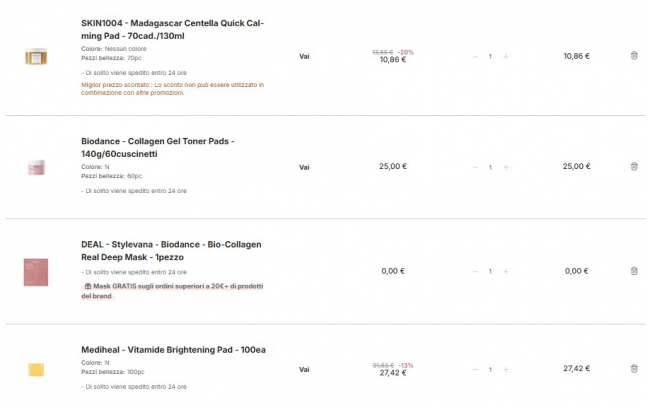Decrease quantity of Biodance Toner Pads
This screenshot has height=410, width=650.
click(475, 166)
